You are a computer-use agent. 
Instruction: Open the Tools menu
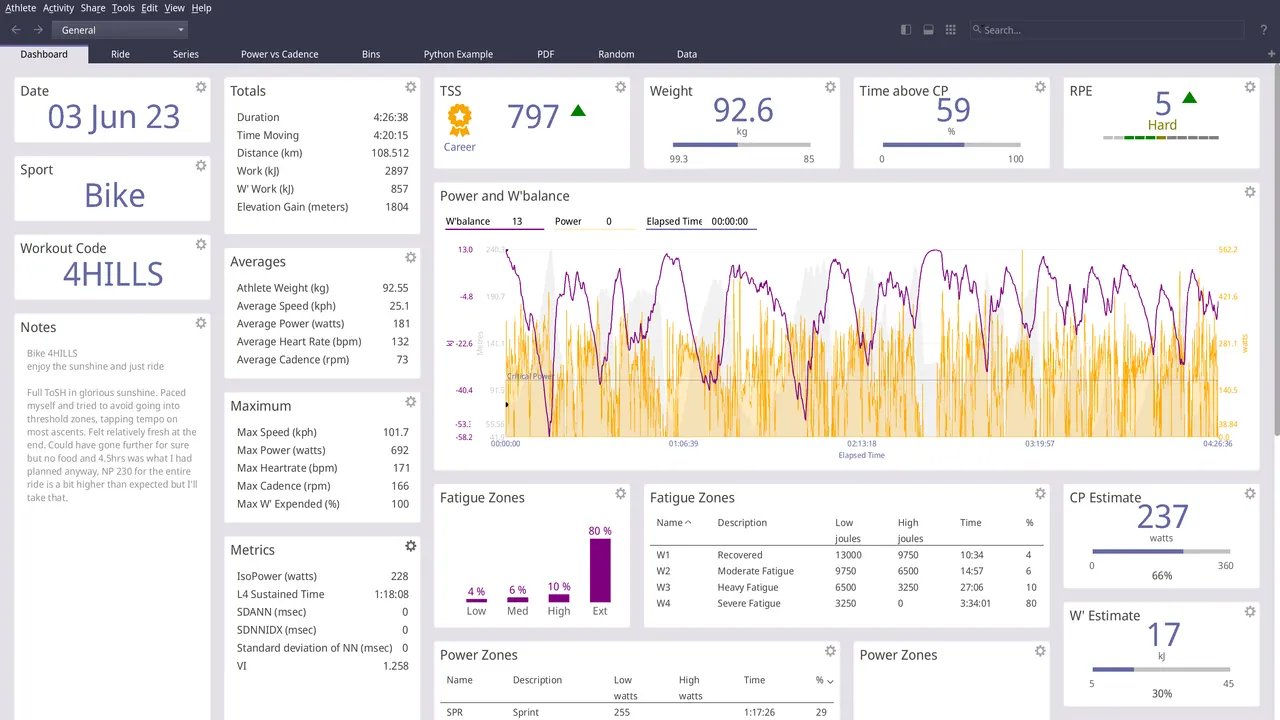pyautogui.click(x=123, y=8)
